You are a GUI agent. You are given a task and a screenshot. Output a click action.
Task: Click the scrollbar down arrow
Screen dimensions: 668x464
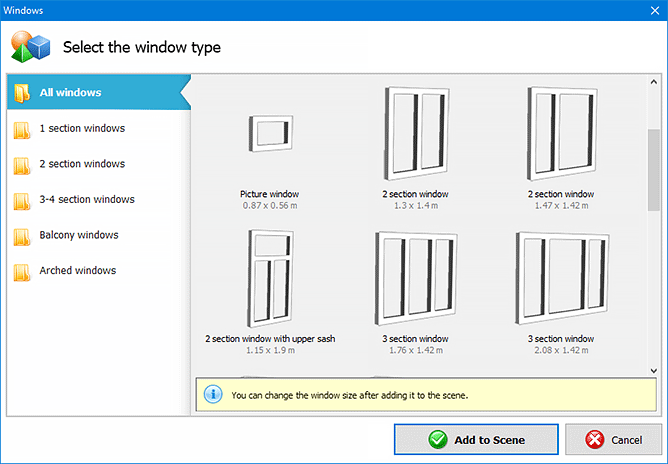(x=654, y=371)
